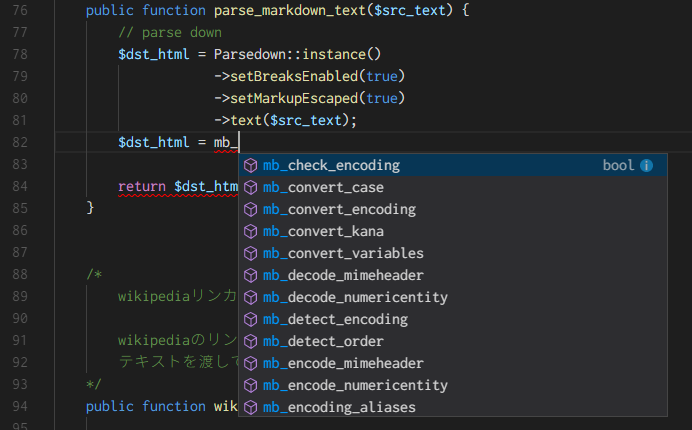
Task: Select mb_decode_numericentity suggestion
Action: pyautogui.click(x=453, y=298)
